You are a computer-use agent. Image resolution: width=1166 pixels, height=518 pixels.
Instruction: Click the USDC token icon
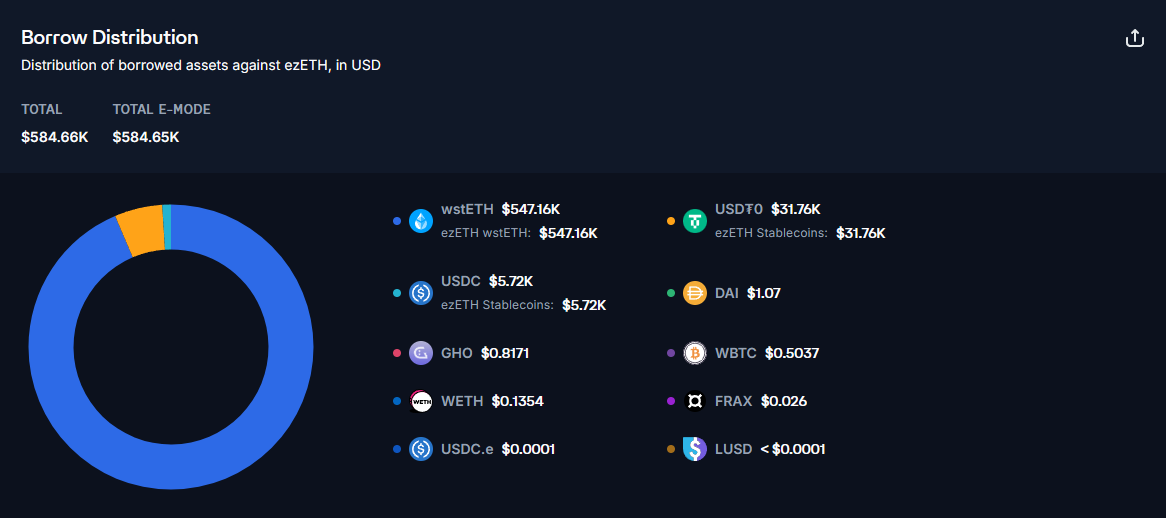tap(421, 293)
